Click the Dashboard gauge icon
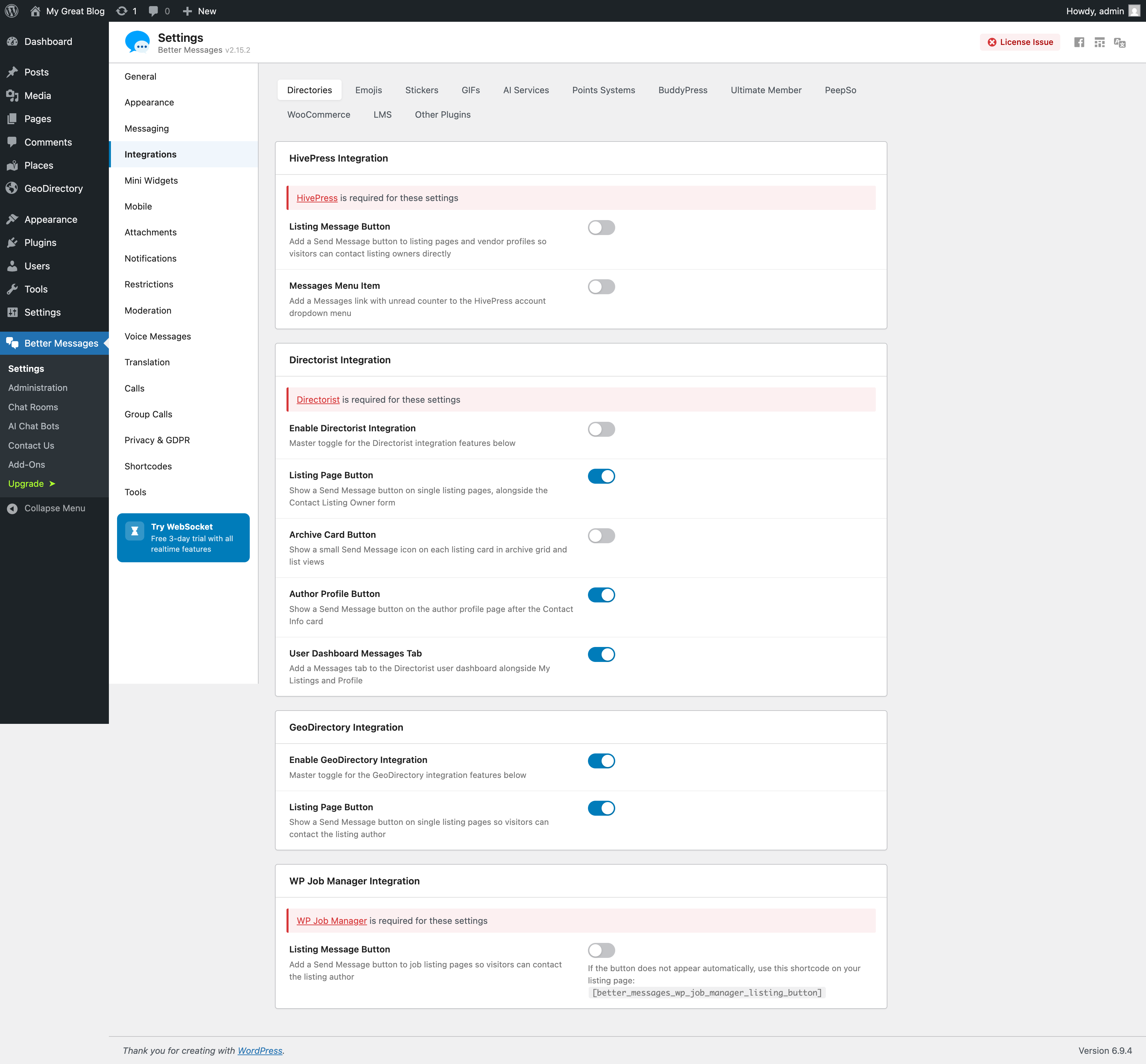This screenshot has width=1146, height=1064. click(x=12, y=41)
